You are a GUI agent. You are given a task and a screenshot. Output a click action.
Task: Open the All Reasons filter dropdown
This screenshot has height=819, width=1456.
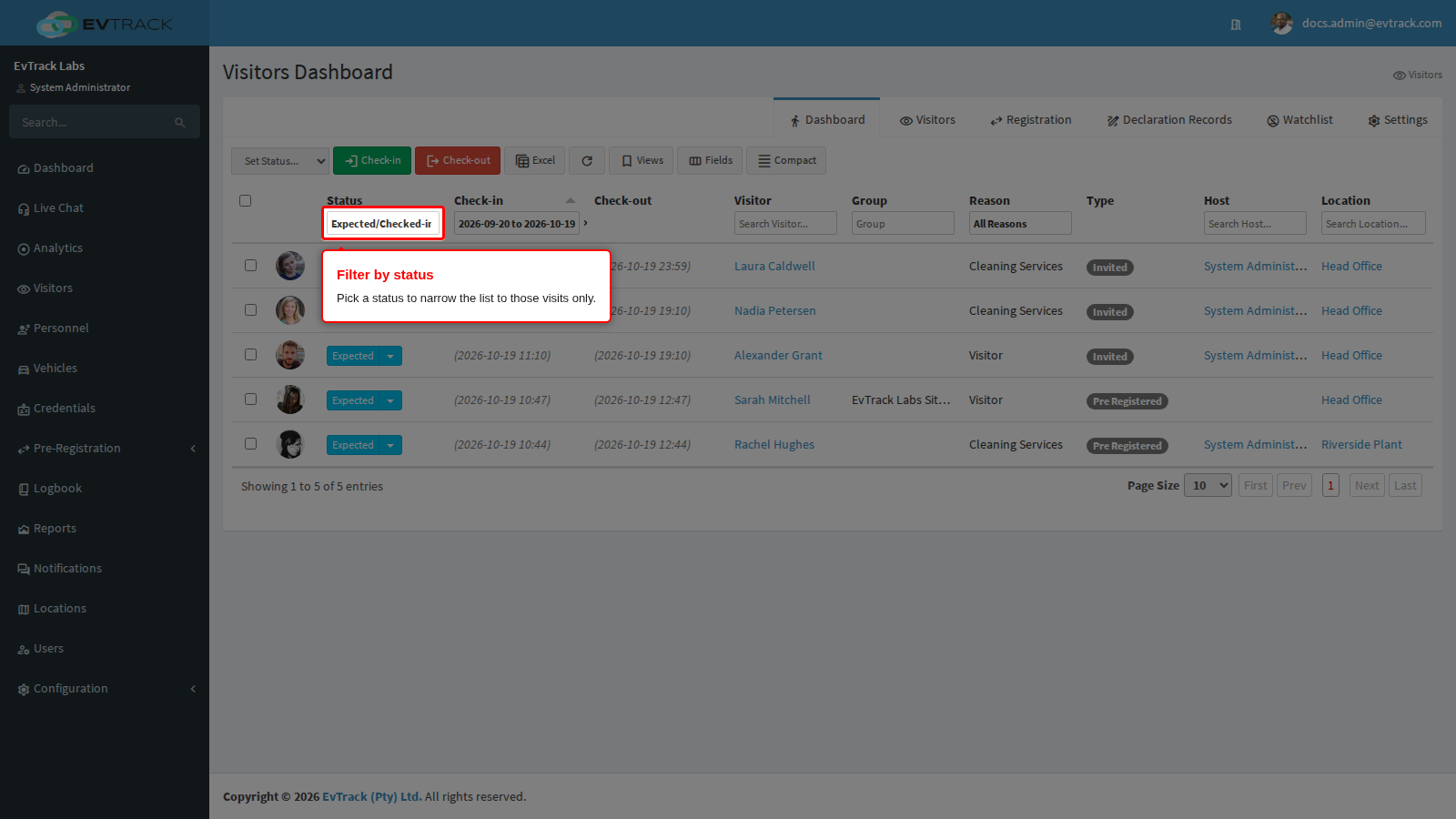[1020, 224]
